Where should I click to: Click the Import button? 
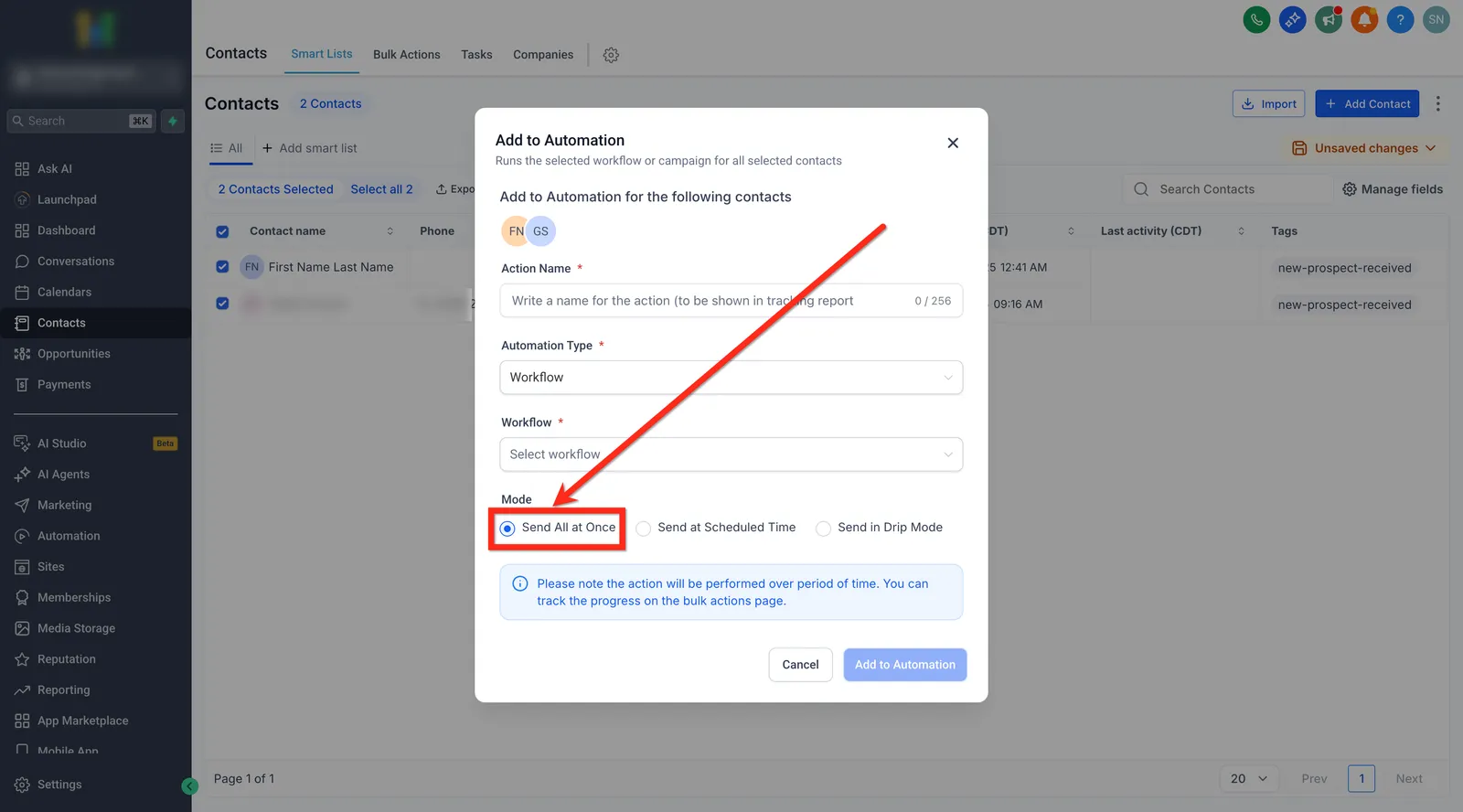(1270, 103)
